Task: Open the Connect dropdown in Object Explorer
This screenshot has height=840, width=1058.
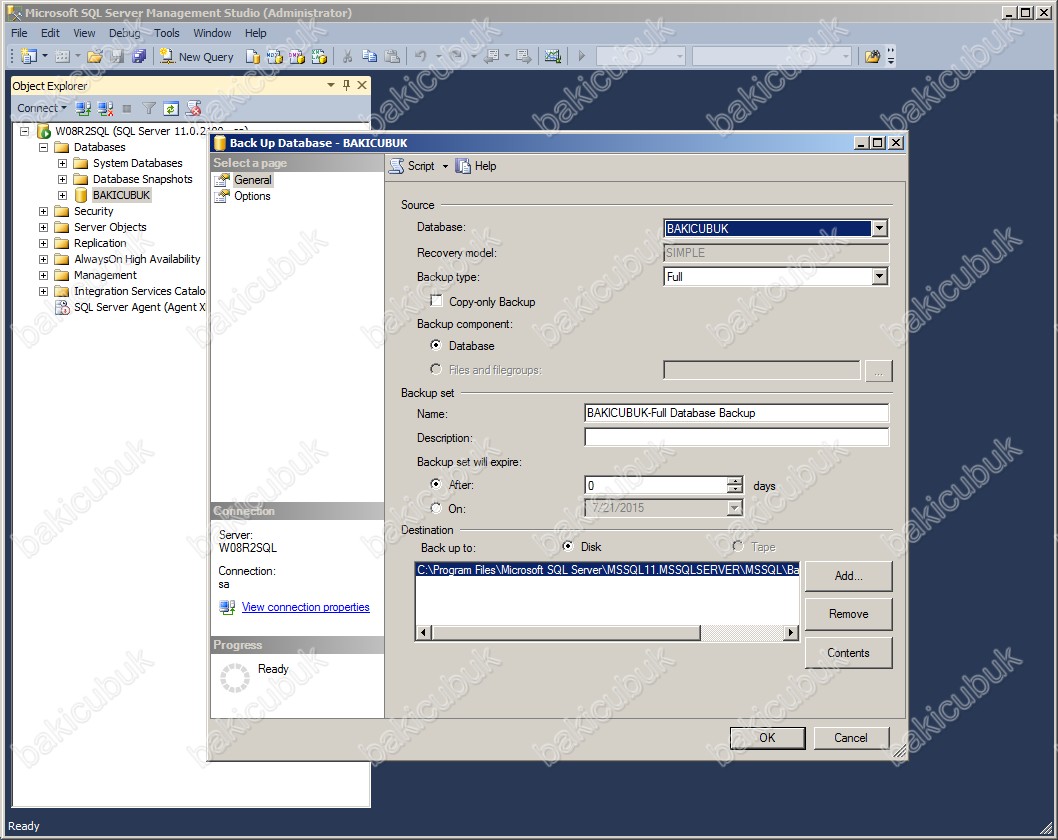Action: (42, 108)
